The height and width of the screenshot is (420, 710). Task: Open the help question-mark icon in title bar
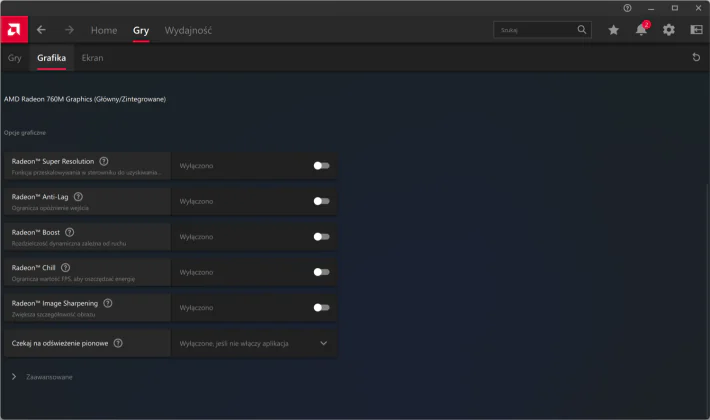pos(627,8)
